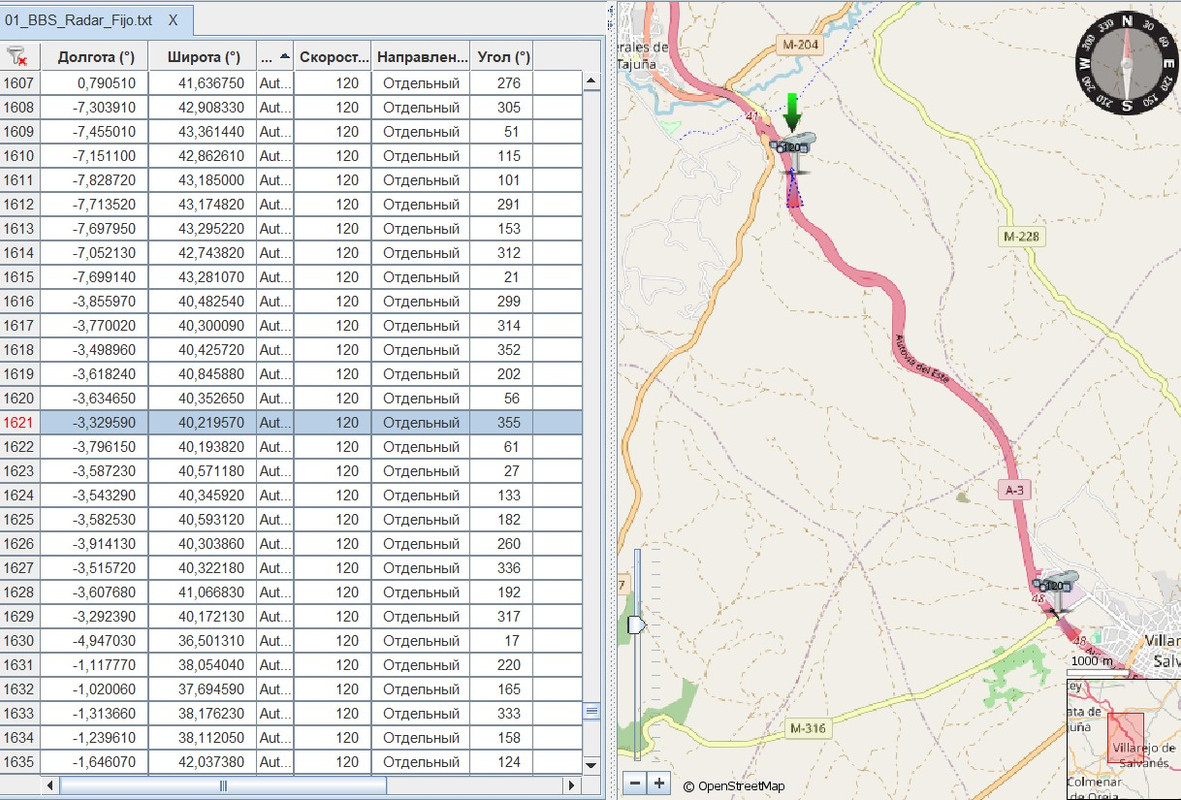Click longitude cell -7,713520

[95, 204]
